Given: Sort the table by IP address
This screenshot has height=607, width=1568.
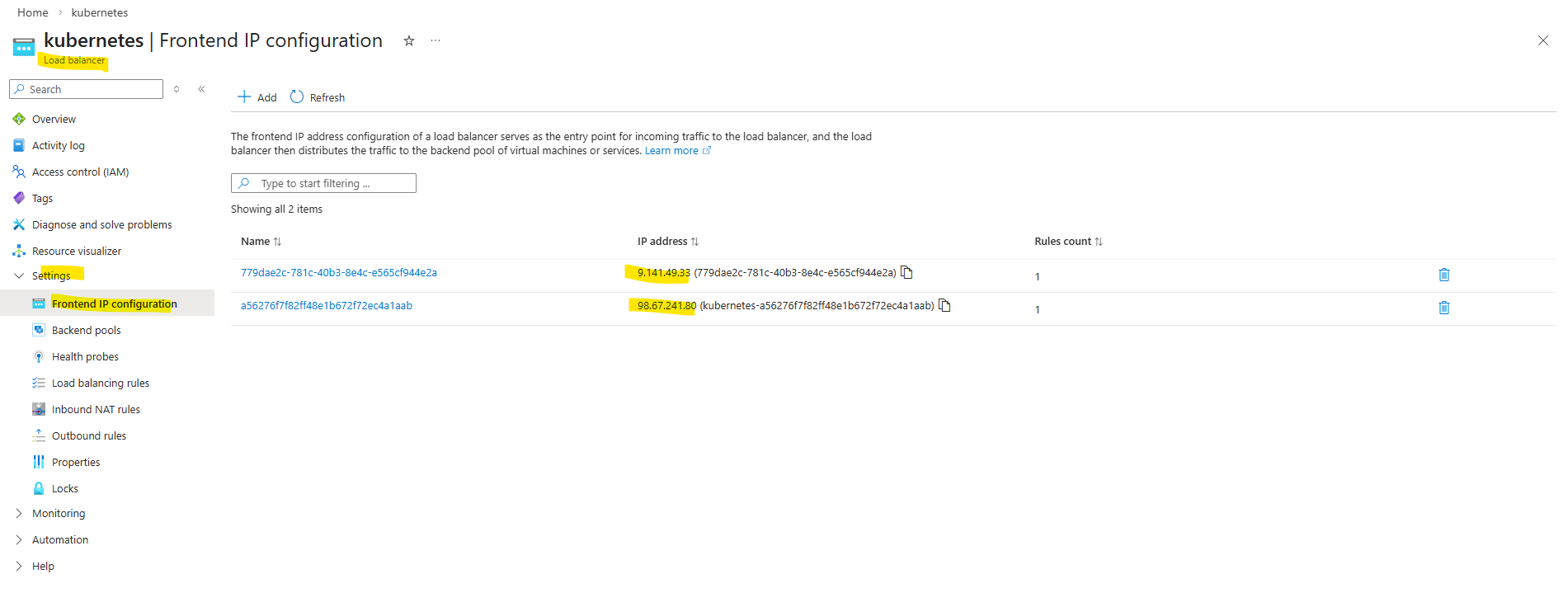Looking at the screenshot, I should click(695, 242).
